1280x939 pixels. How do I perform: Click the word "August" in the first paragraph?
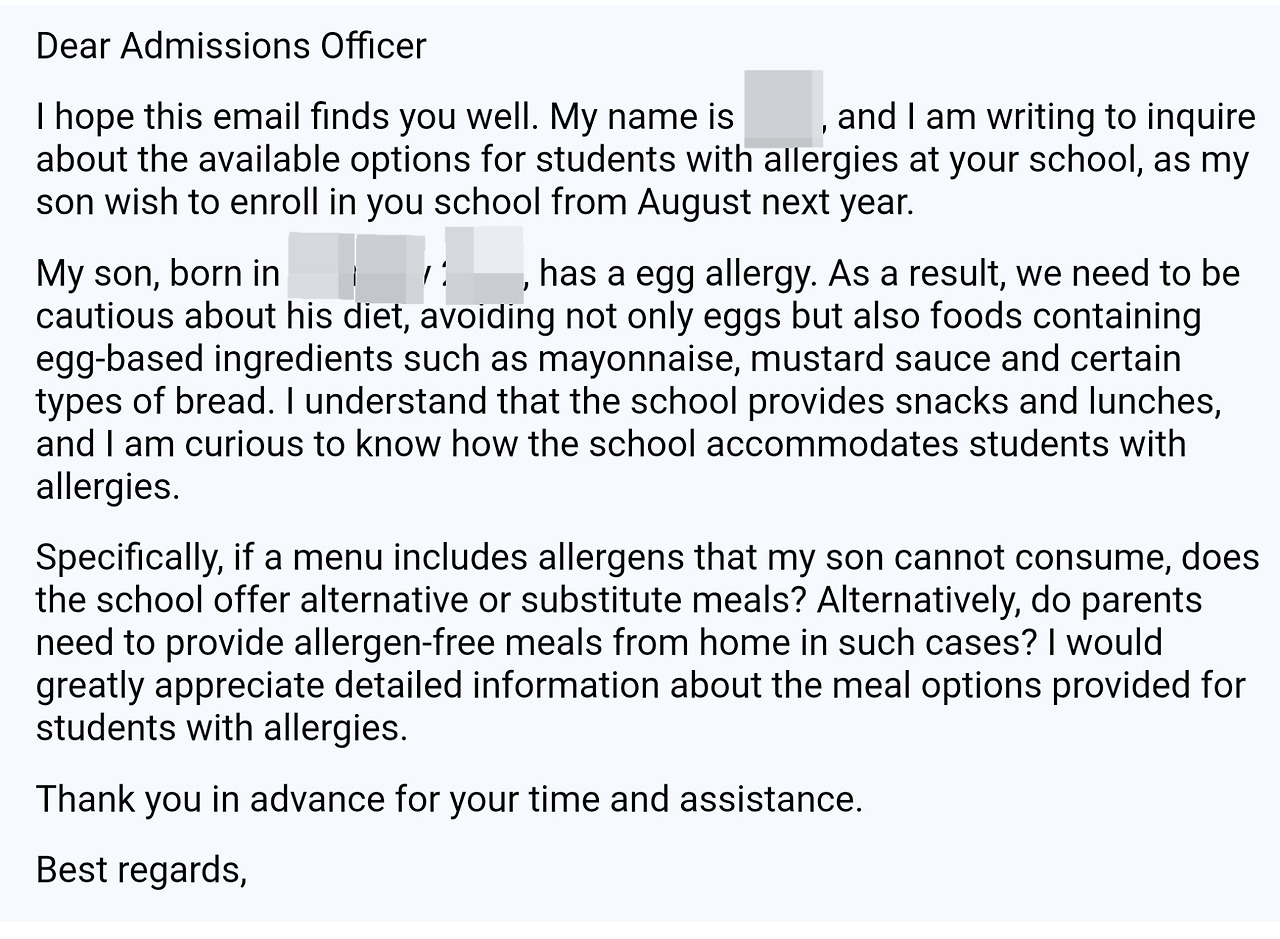point(695,202)
